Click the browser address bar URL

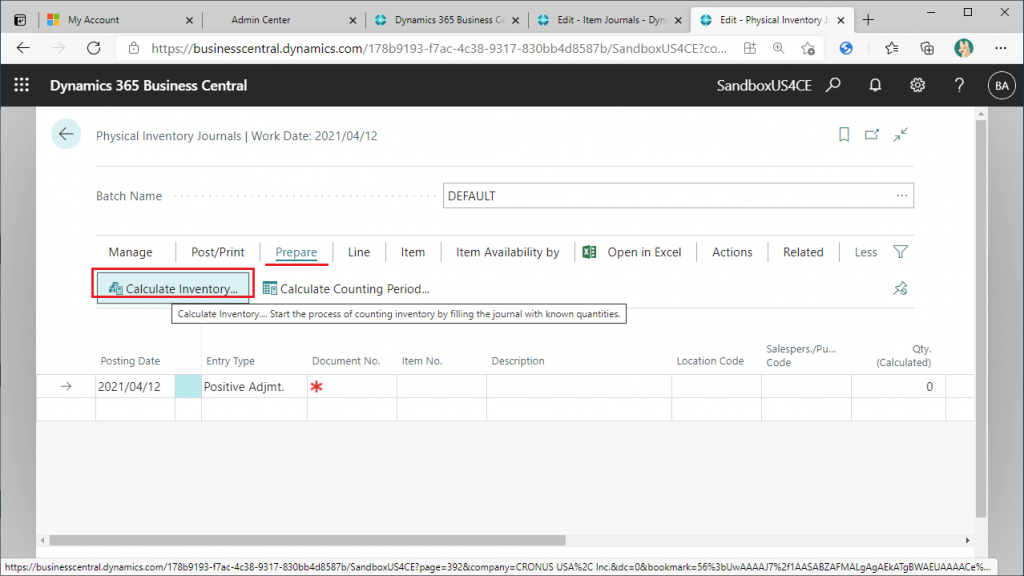tap(438, 48)
